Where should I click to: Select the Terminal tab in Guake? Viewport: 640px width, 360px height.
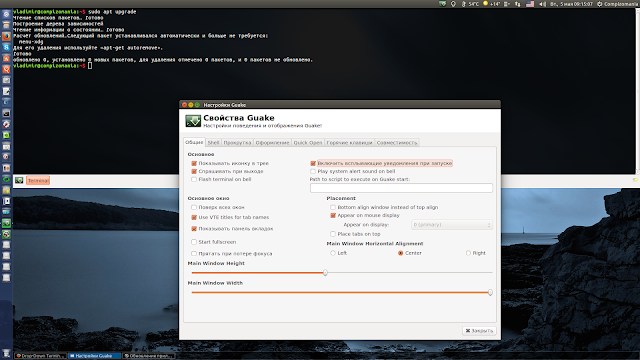click(38, 180)
